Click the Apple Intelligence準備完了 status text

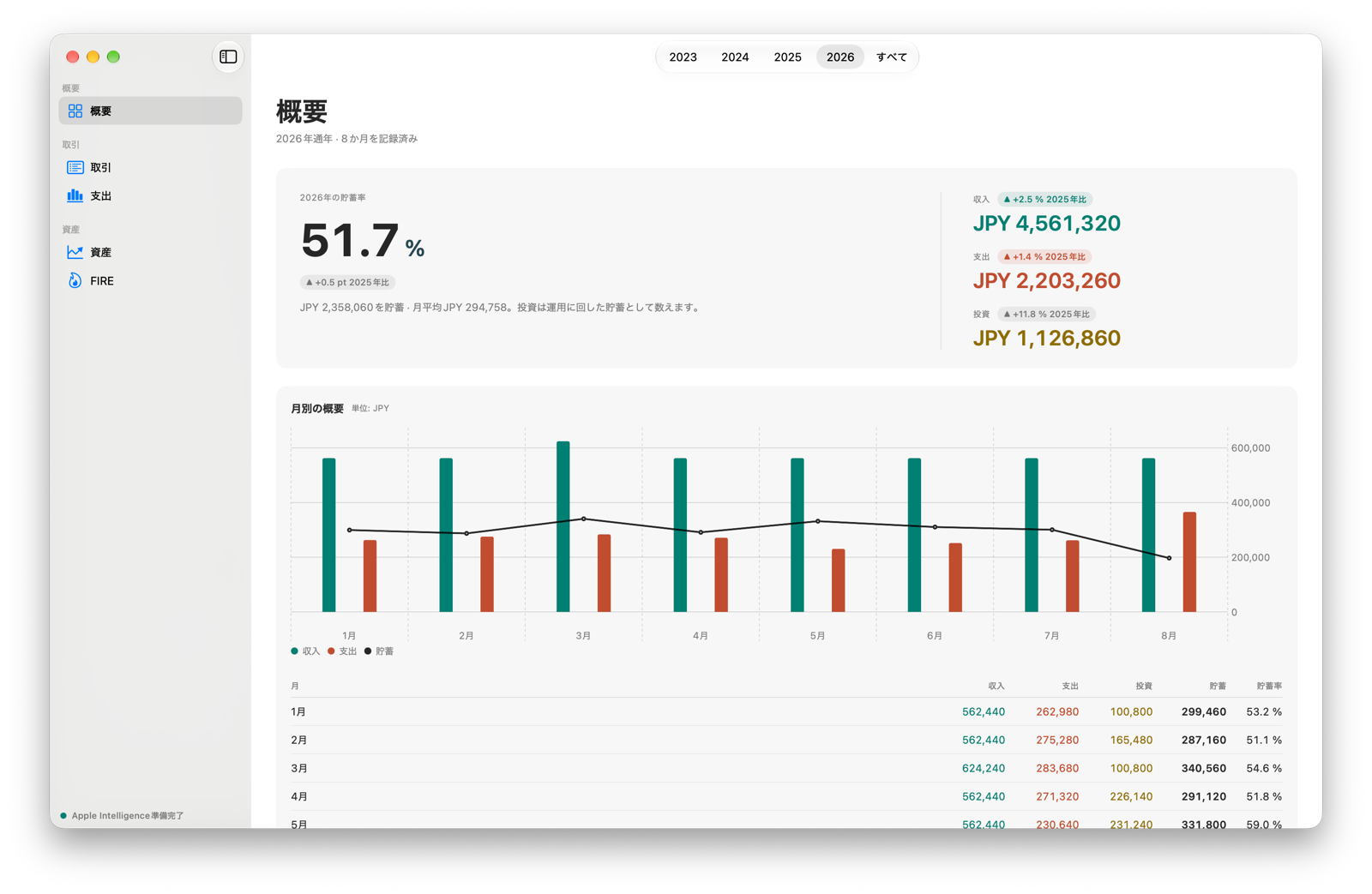click(128, 816)
